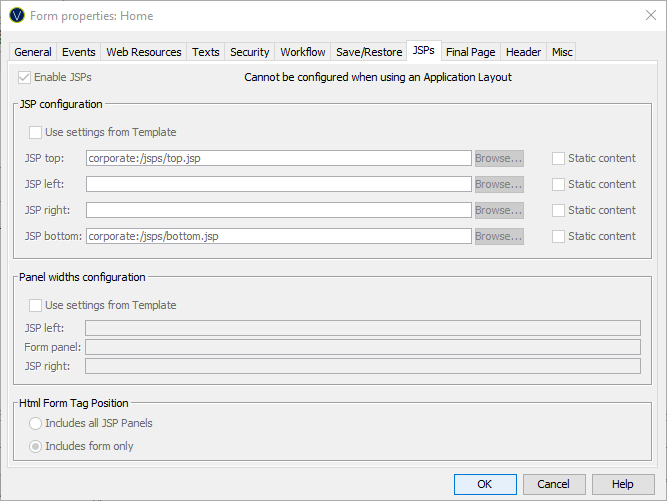This screenshot has height=501, width=667.
Task: Open the Events tab
Action: [79, 52]
